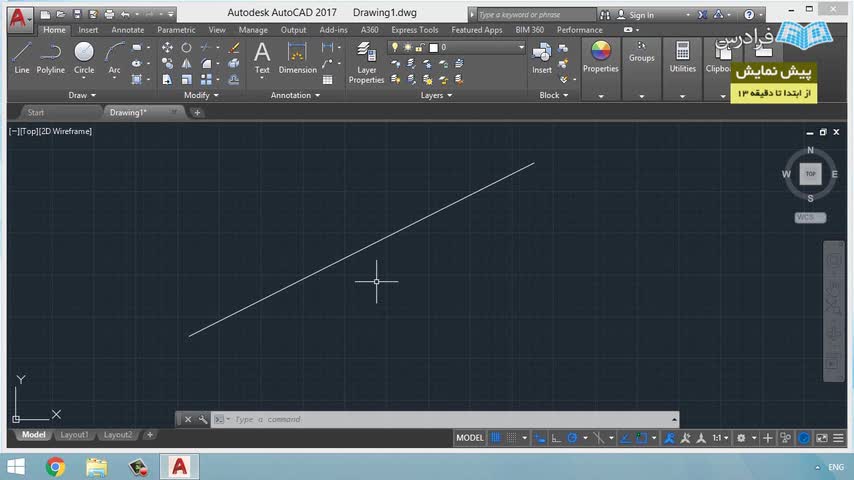Choose the Fillet tool in Modify
The height and width of the screenshot is (480, 854).
[206, 63]
